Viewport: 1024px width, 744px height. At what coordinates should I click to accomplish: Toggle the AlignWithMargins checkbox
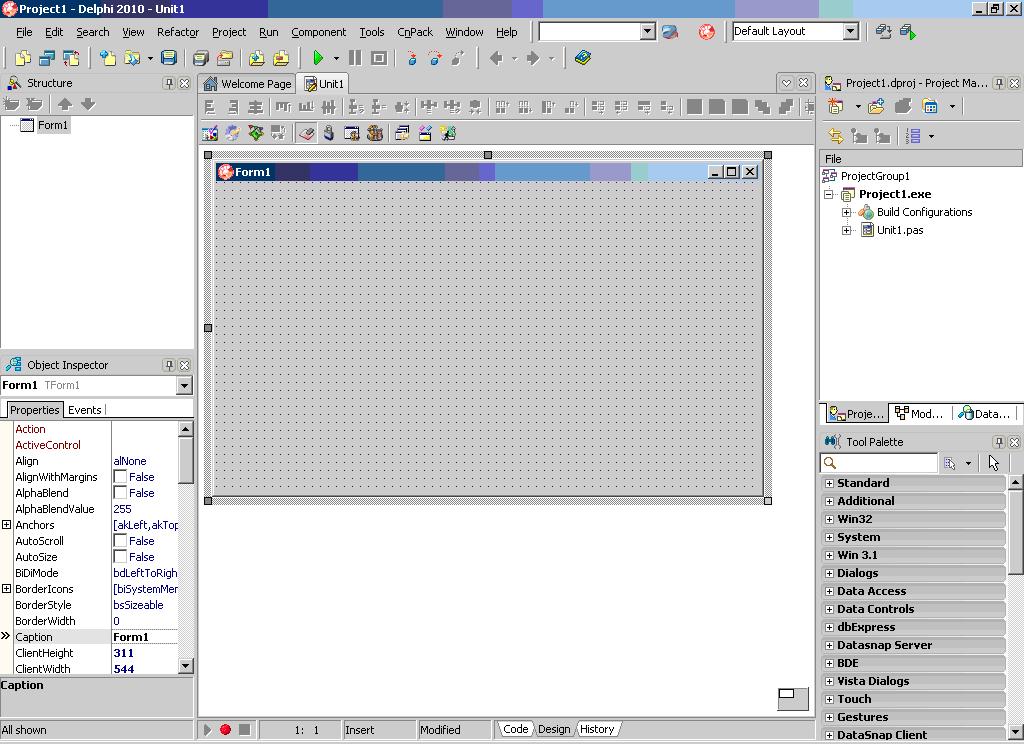click(120, 477)
